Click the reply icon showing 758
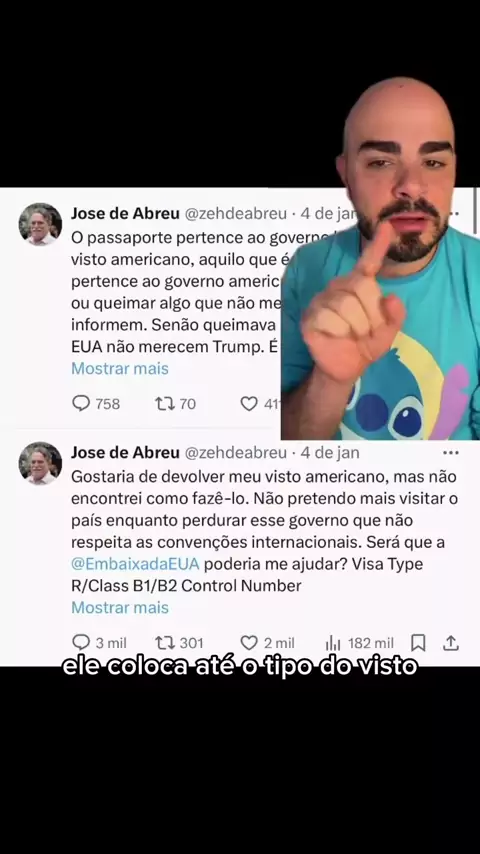This screenshot has height=854, width=480. (81, 403)
